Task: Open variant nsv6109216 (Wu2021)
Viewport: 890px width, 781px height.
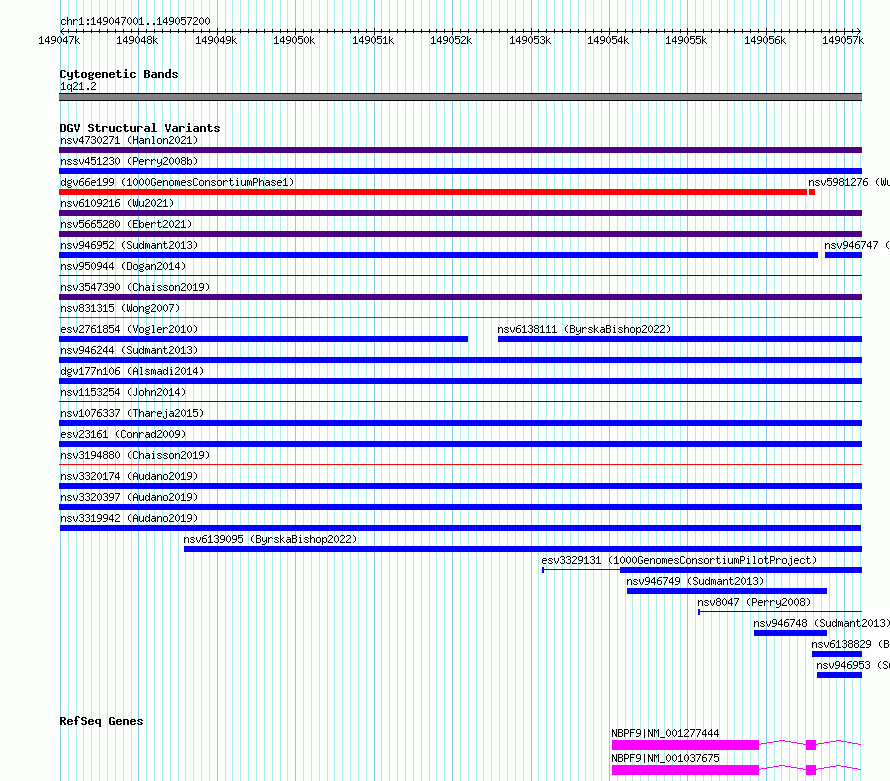Action: [x=117, y=203]
